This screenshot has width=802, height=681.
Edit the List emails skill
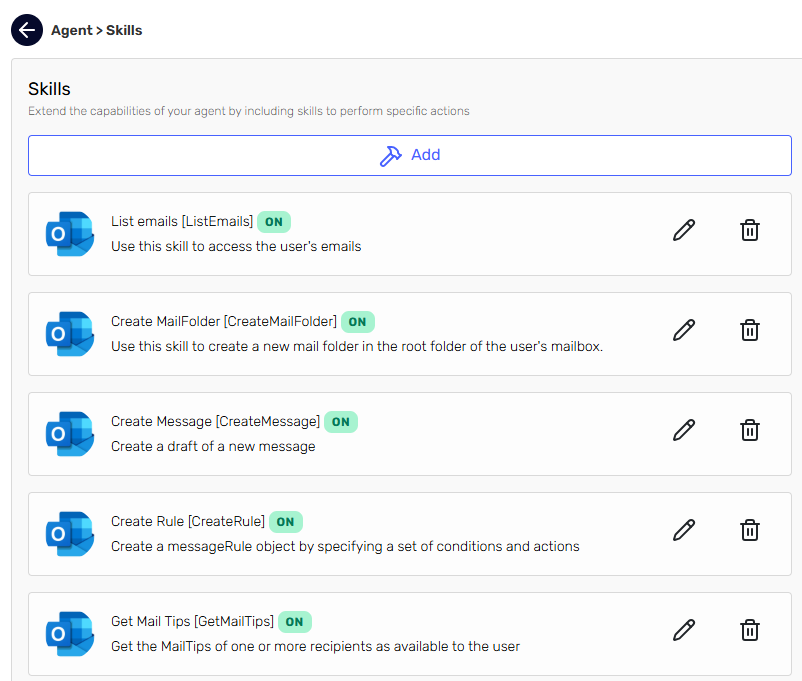pos(684,230)
